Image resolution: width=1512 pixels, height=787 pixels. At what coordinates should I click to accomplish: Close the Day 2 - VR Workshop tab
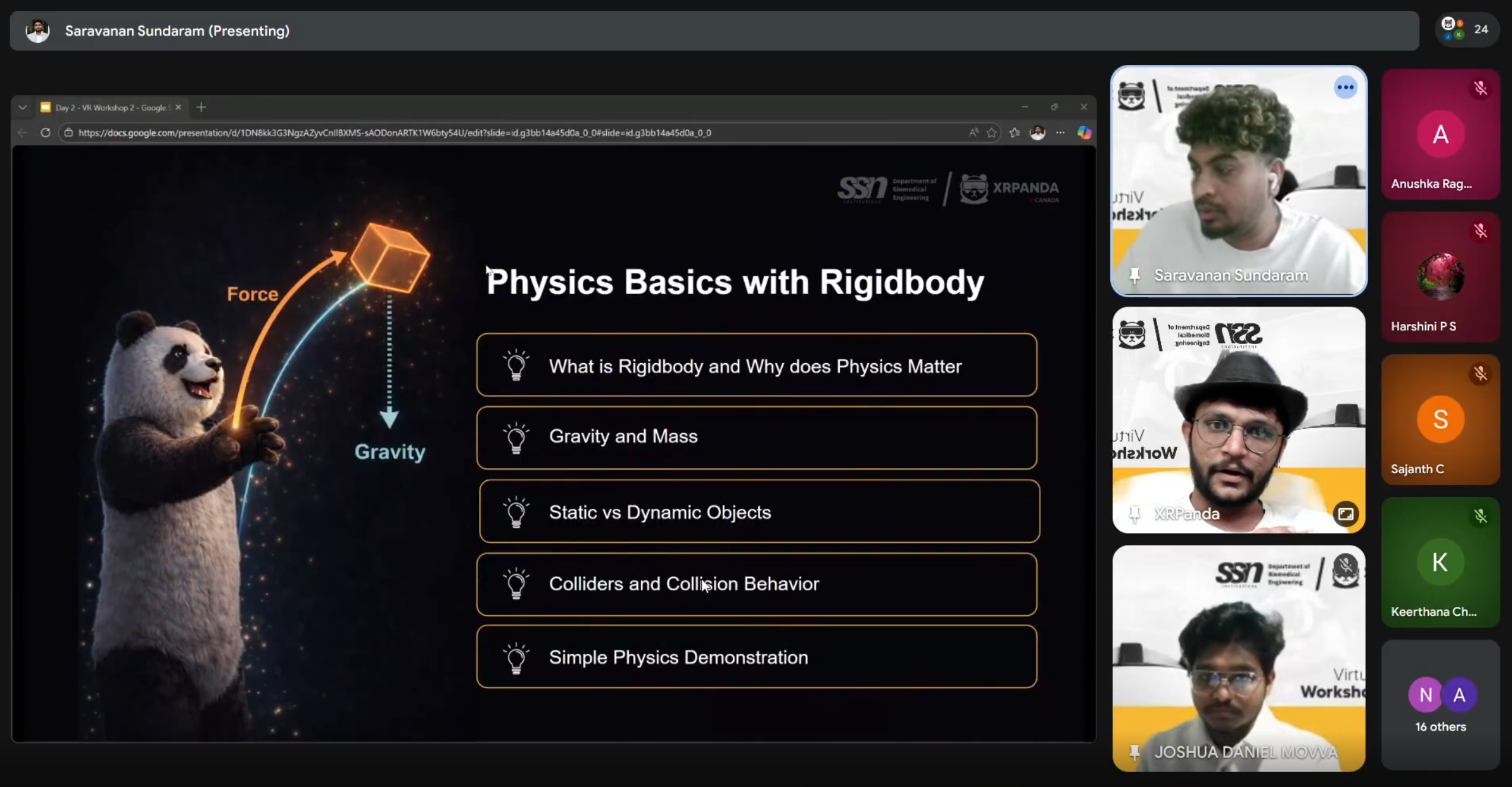click(178, 108)
